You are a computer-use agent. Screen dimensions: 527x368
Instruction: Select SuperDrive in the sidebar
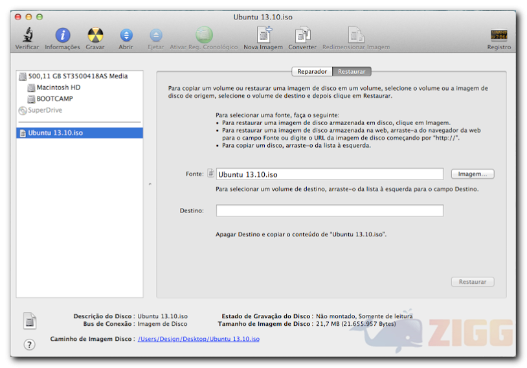click(80, 110)
